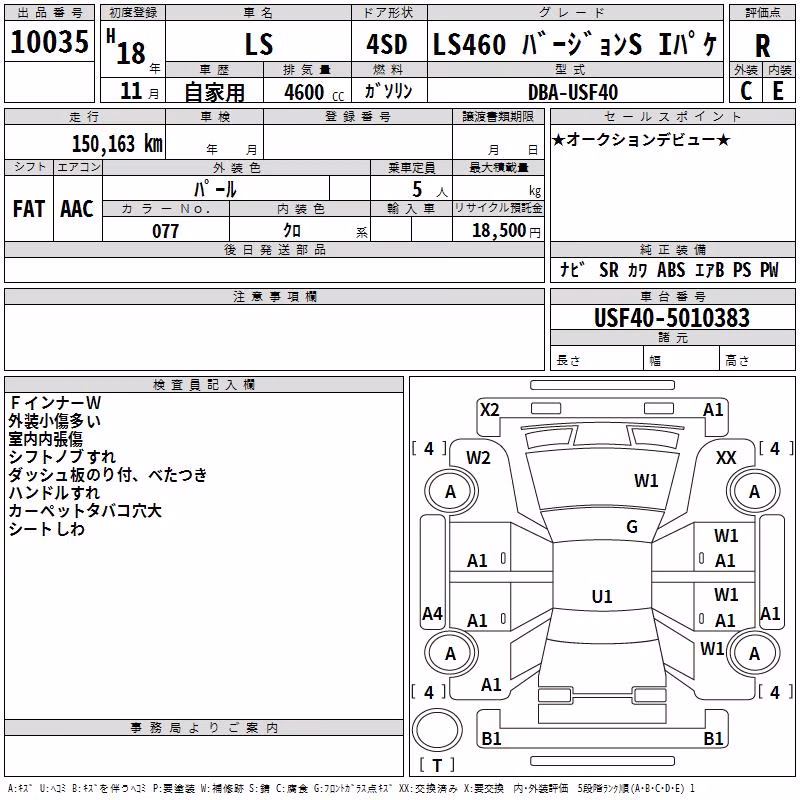This screenshot has height=800, width=800.
Task: Click the evaluation grade R
Action: pos(762,46)
